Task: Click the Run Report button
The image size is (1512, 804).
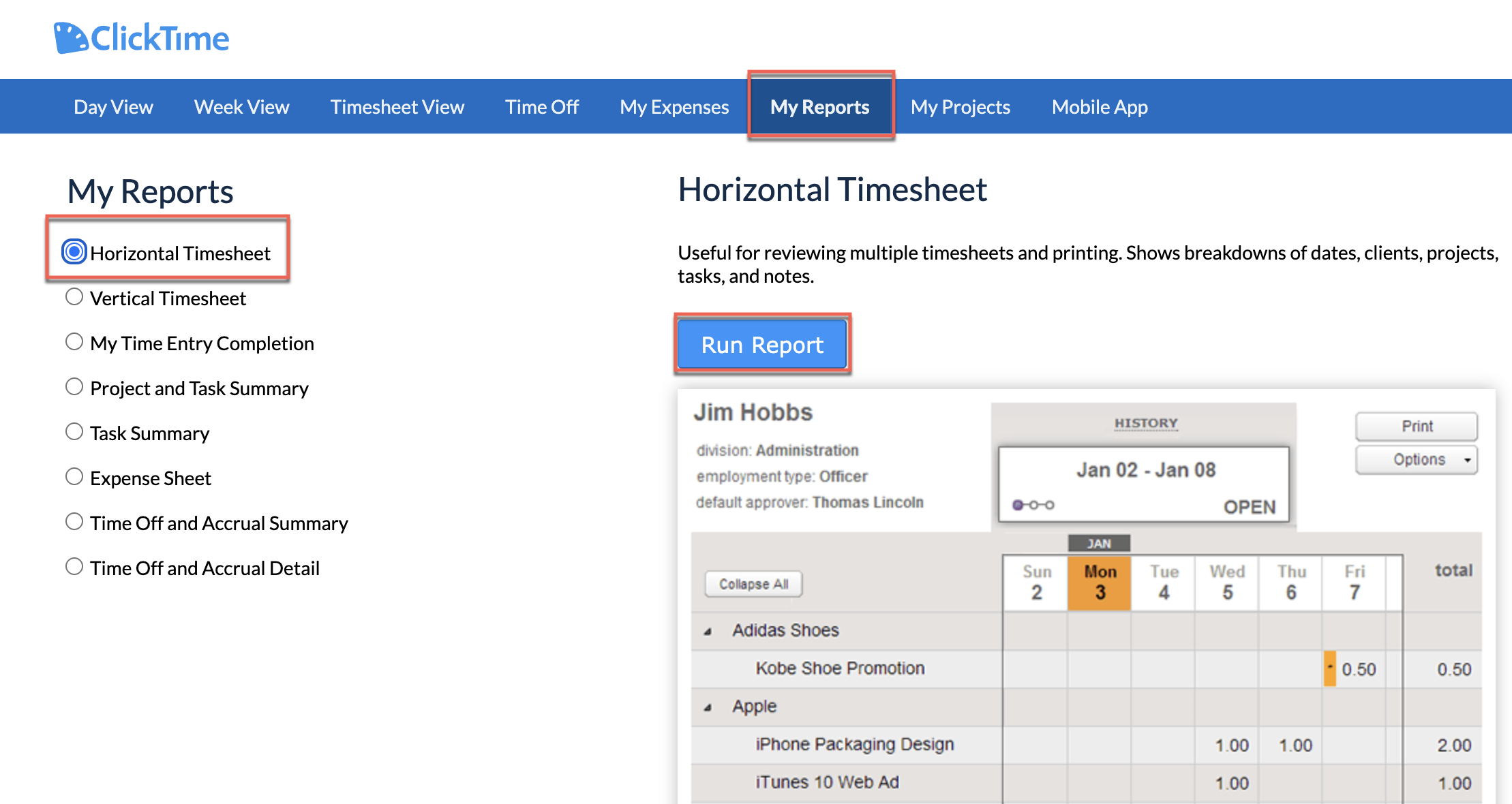Action: (x=762, y=345)
